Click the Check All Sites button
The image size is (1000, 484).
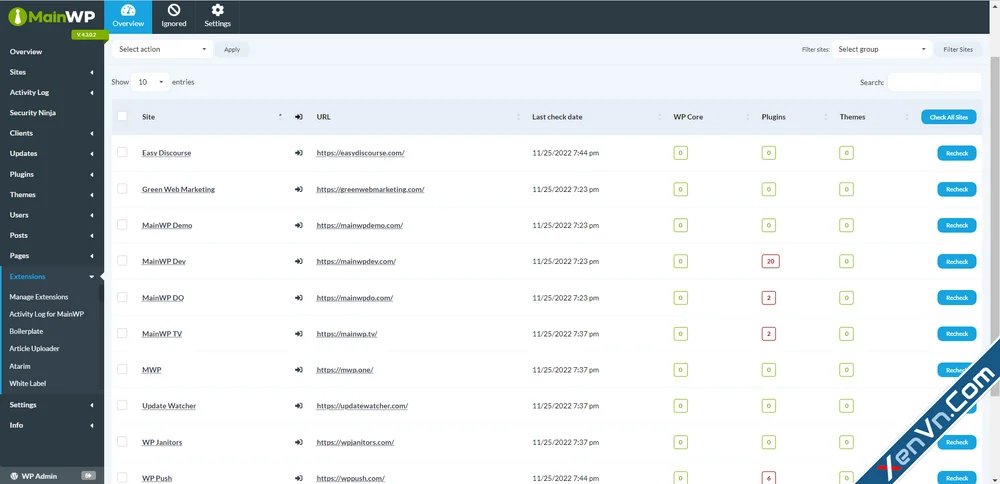[948, 117]
